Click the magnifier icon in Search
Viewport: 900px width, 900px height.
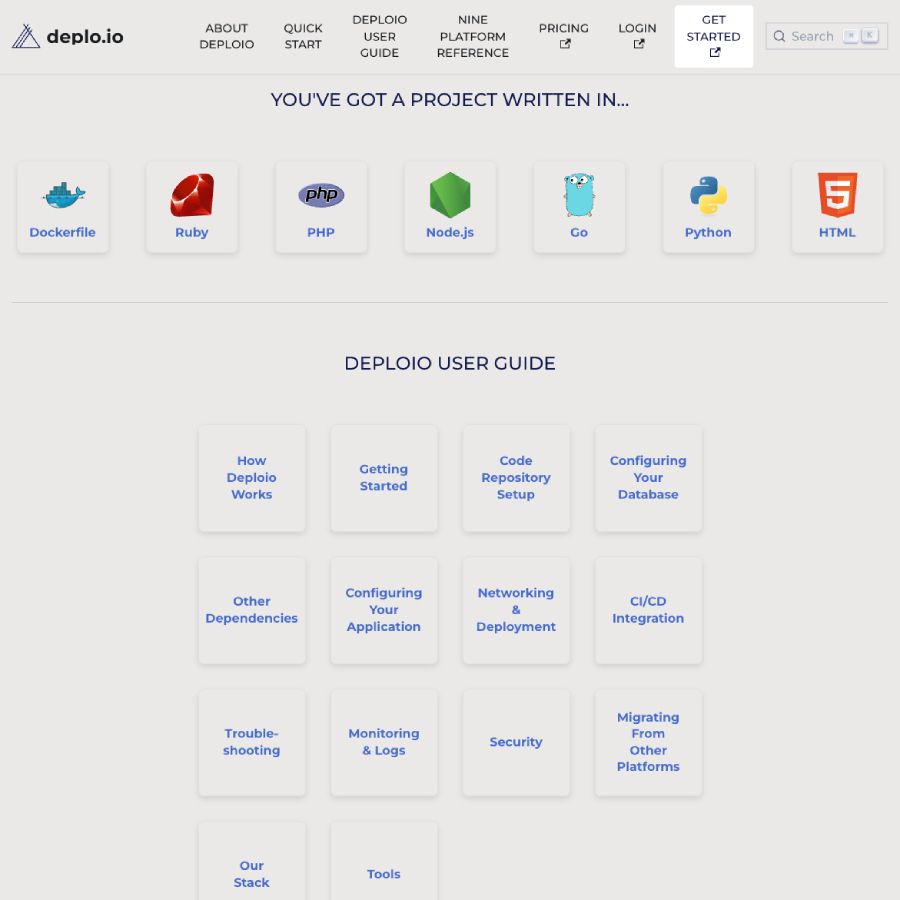(x=779, y=36)
